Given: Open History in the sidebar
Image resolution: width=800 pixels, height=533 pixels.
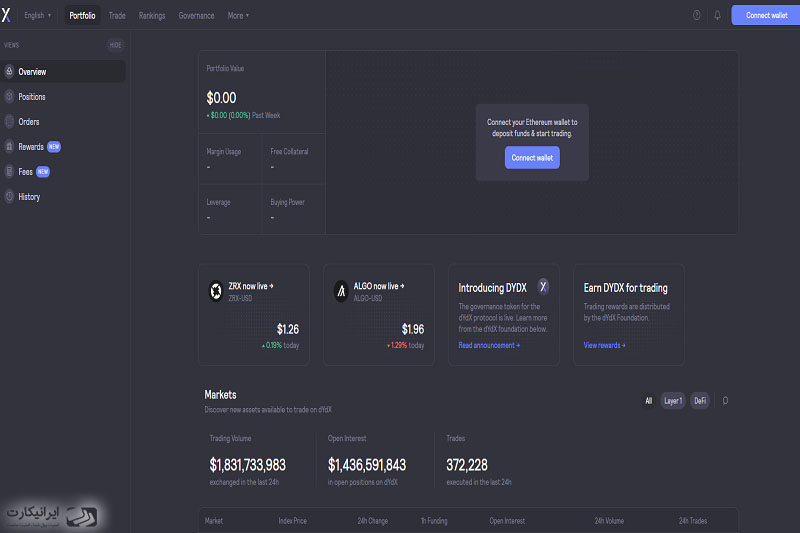Looking at the screenshot, I should [63, 196].
